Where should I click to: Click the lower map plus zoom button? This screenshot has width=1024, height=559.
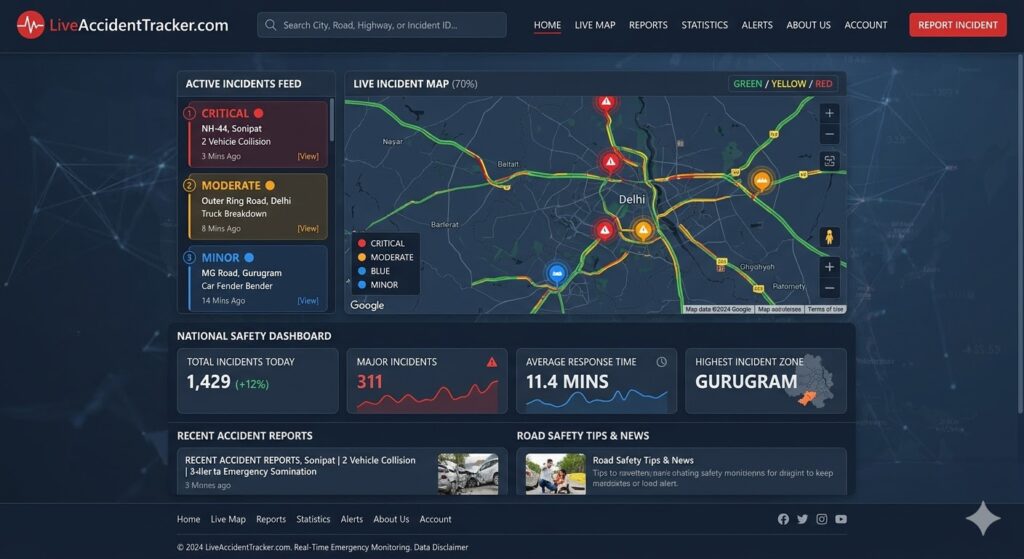point(829,266)
